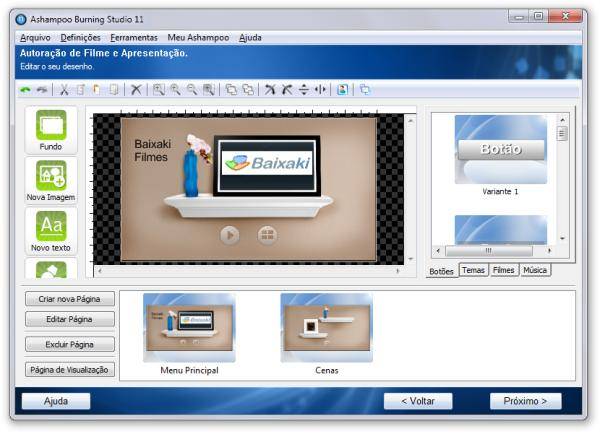Undo with the green arrow icon

pyautogui.click(x=25, y=90)
